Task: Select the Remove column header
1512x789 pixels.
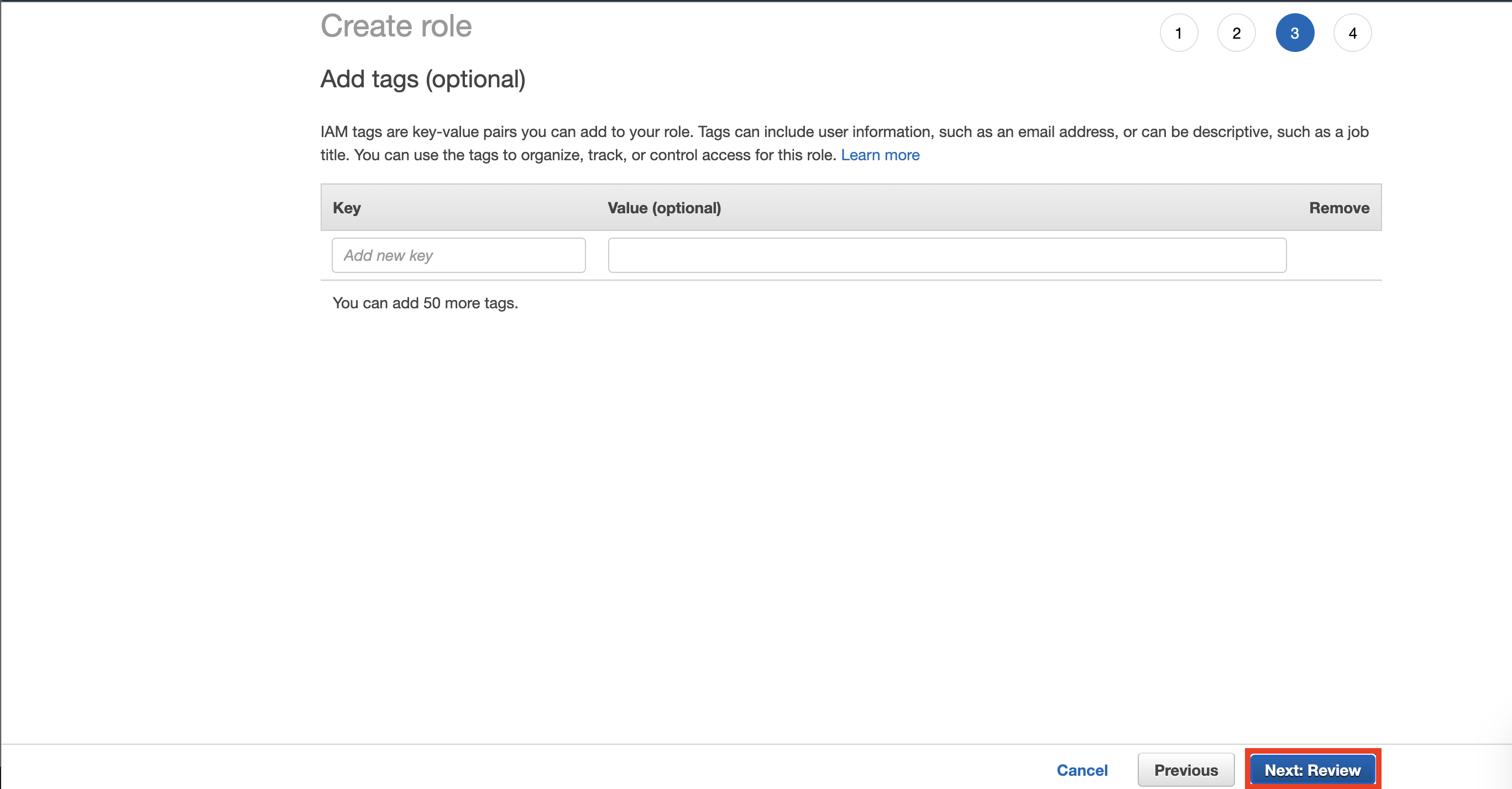Action: click(1339, 208)
